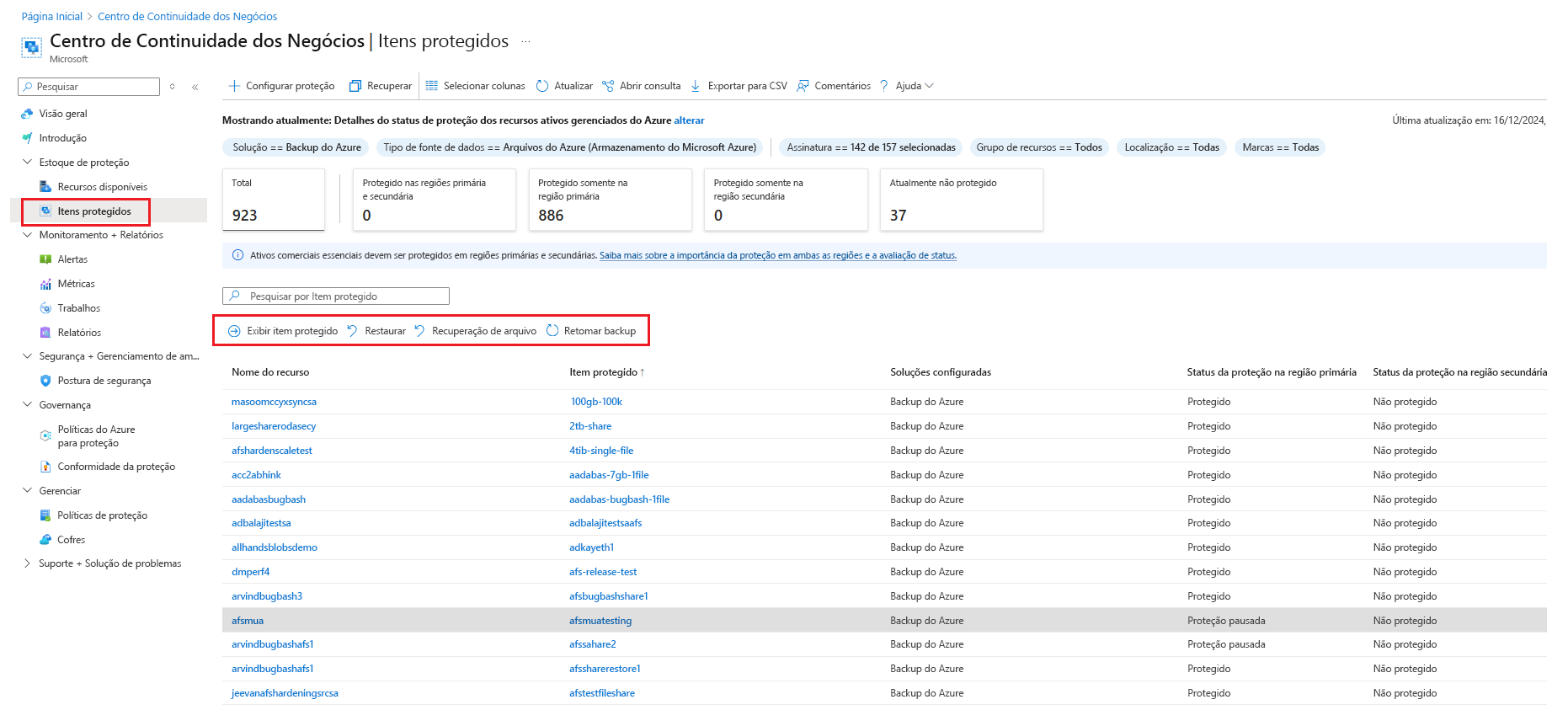This screenshot has height=710, width=1568.
Task: Open the afsmuatesting protected item link
Action: click(600, 621)
